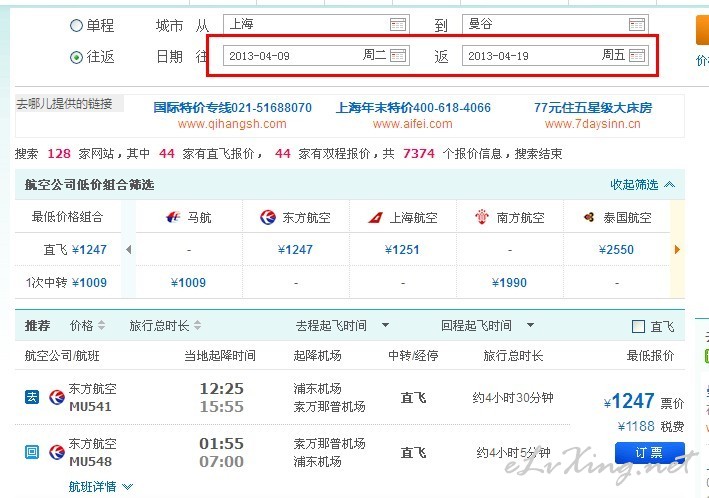Image resolution: width=709 pixels, height=498 pixels.
Task: Click the 最低报价 column header
Action: point(650,356)
